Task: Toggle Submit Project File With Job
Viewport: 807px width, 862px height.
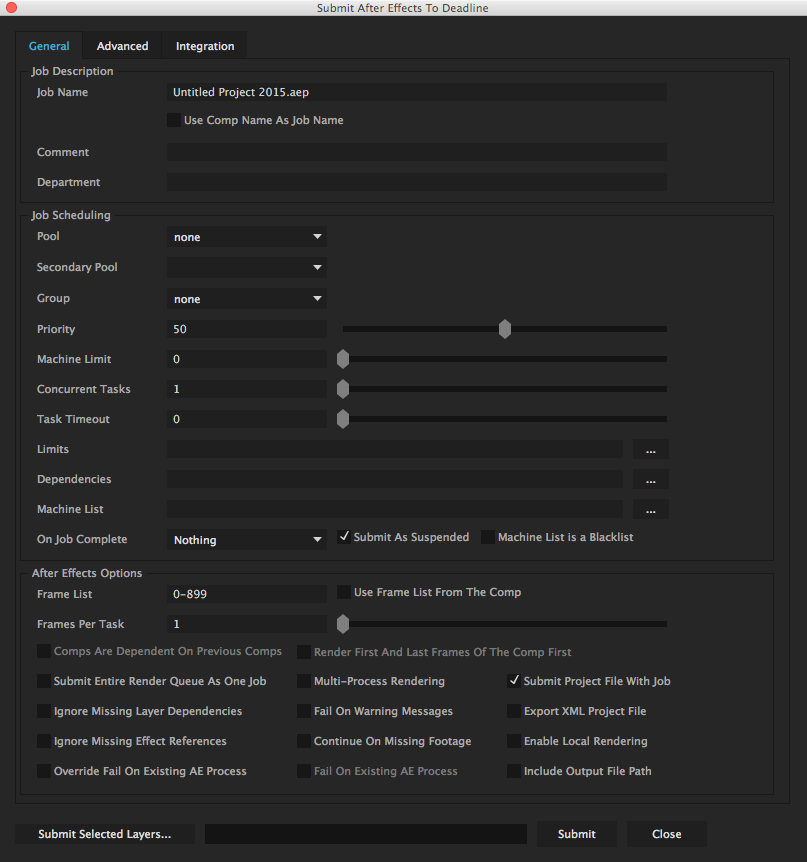Action: pos(514,681)
